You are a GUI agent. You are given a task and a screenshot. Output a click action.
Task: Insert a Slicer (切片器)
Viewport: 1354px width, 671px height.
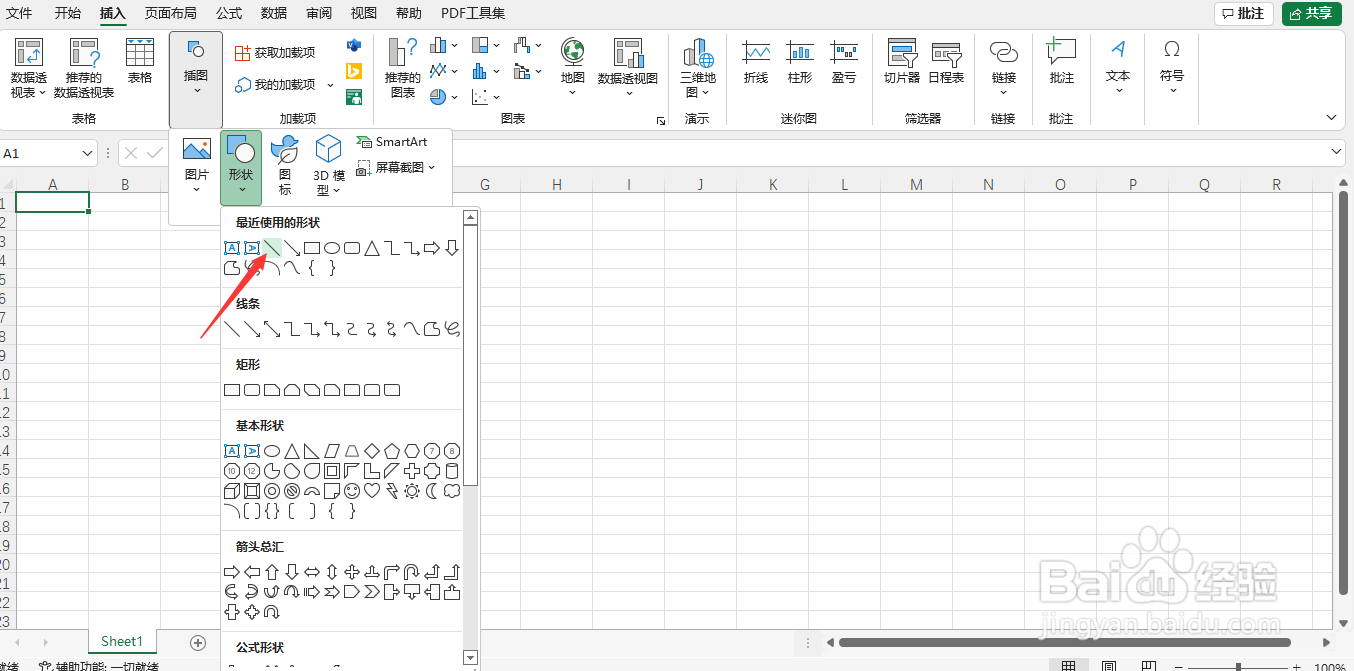pos(902,62)
